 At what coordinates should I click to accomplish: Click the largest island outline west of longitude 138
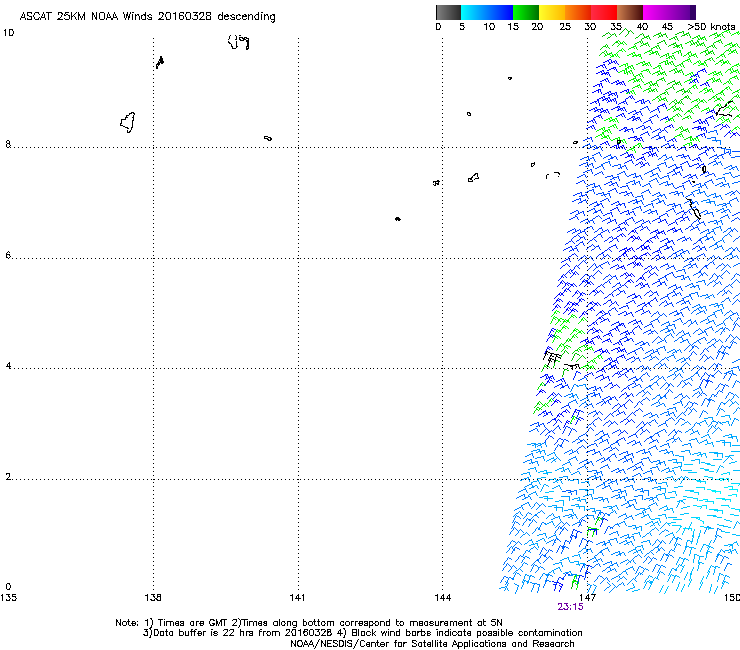[128, 122]
